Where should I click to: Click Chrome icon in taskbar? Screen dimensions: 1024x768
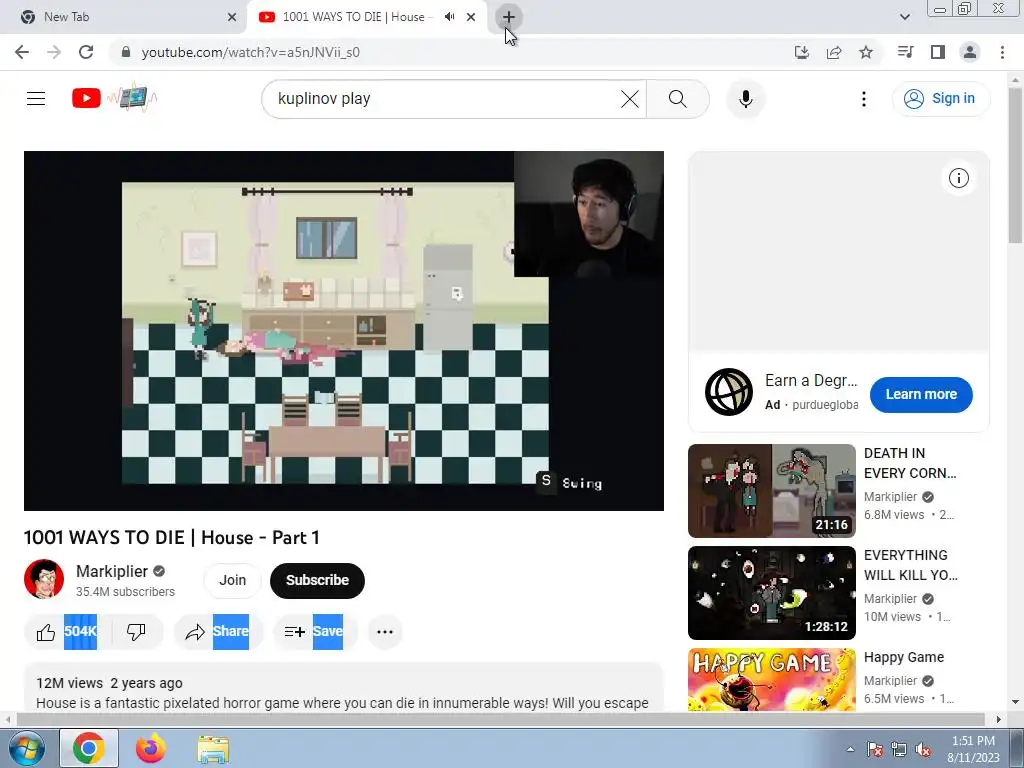[89, 748]
